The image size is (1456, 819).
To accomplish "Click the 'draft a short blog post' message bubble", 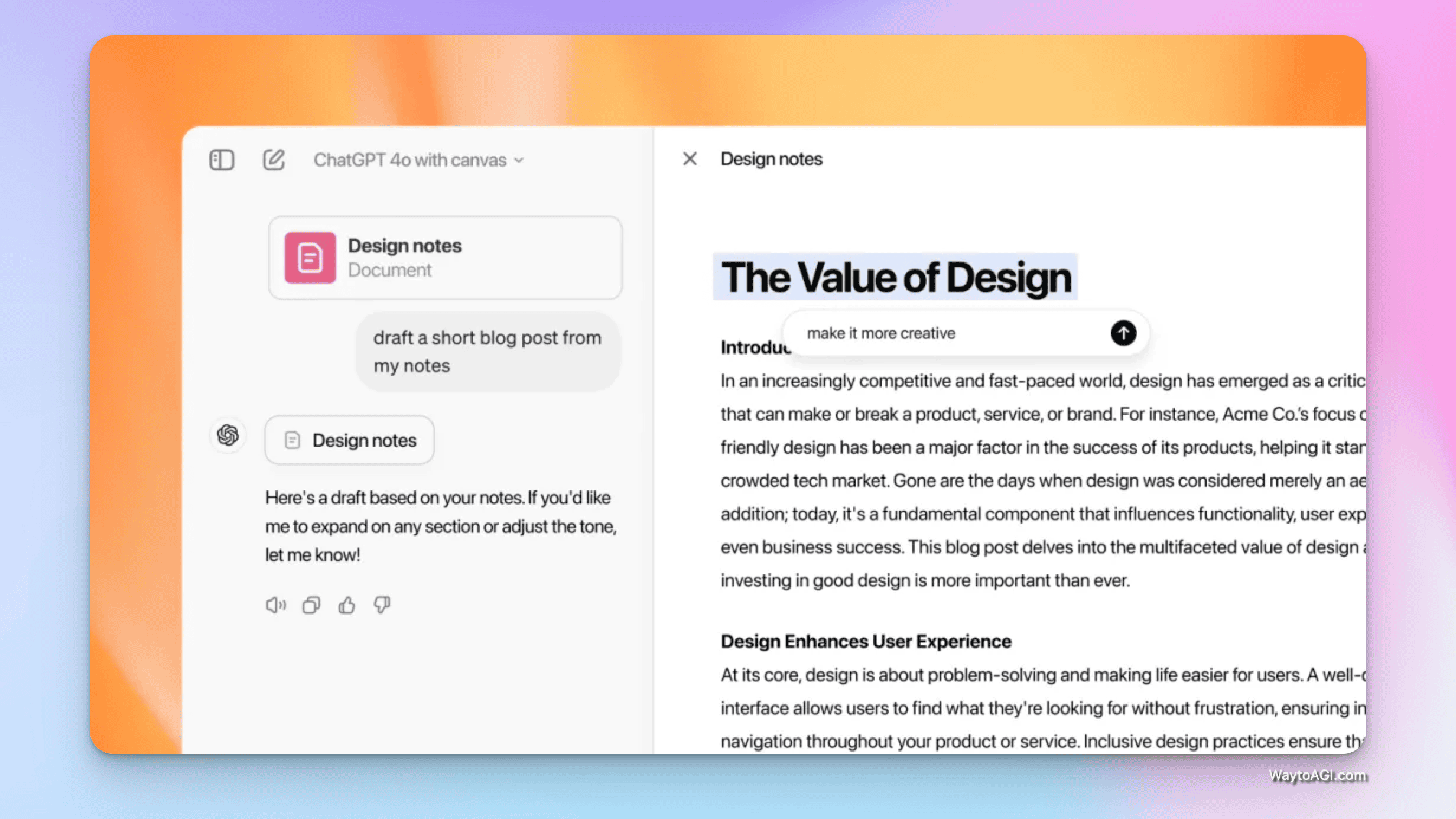I will [x=487, y=352].
